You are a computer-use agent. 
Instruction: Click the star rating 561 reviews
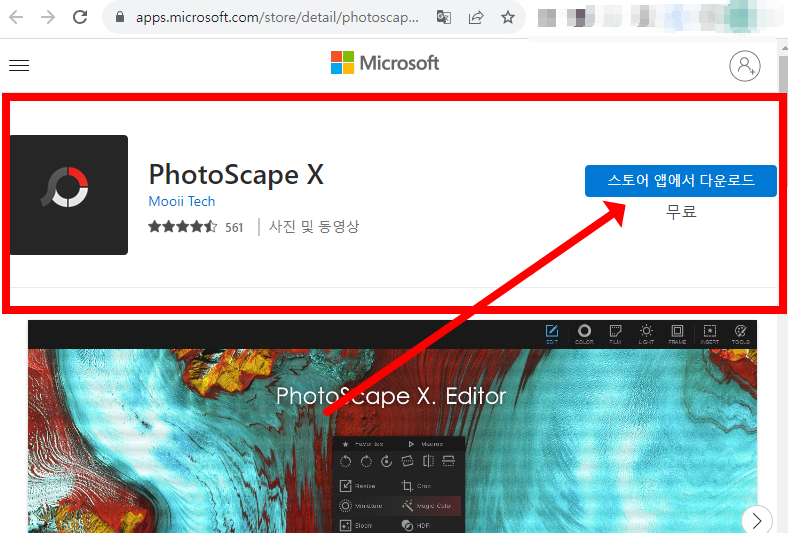[195, 227]
